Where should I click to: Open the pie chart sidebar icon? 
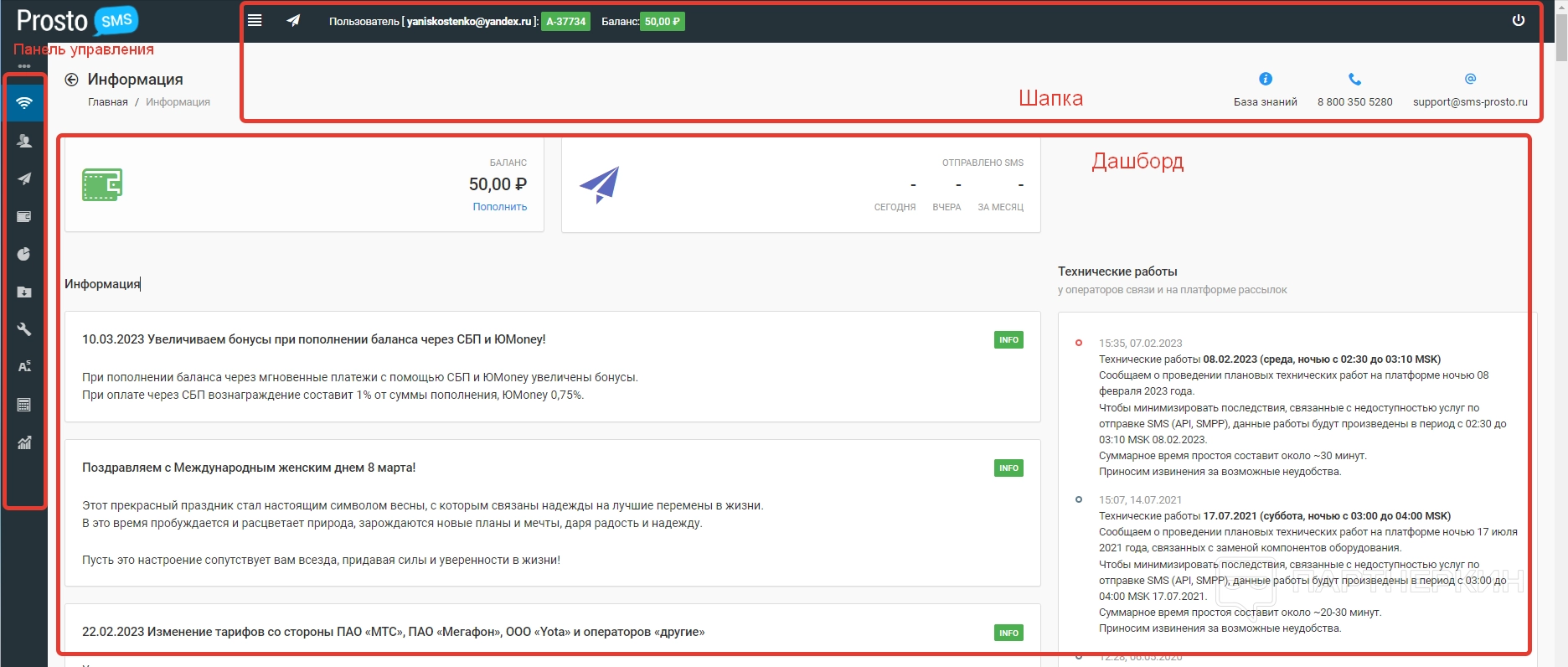tap(24, 254)
